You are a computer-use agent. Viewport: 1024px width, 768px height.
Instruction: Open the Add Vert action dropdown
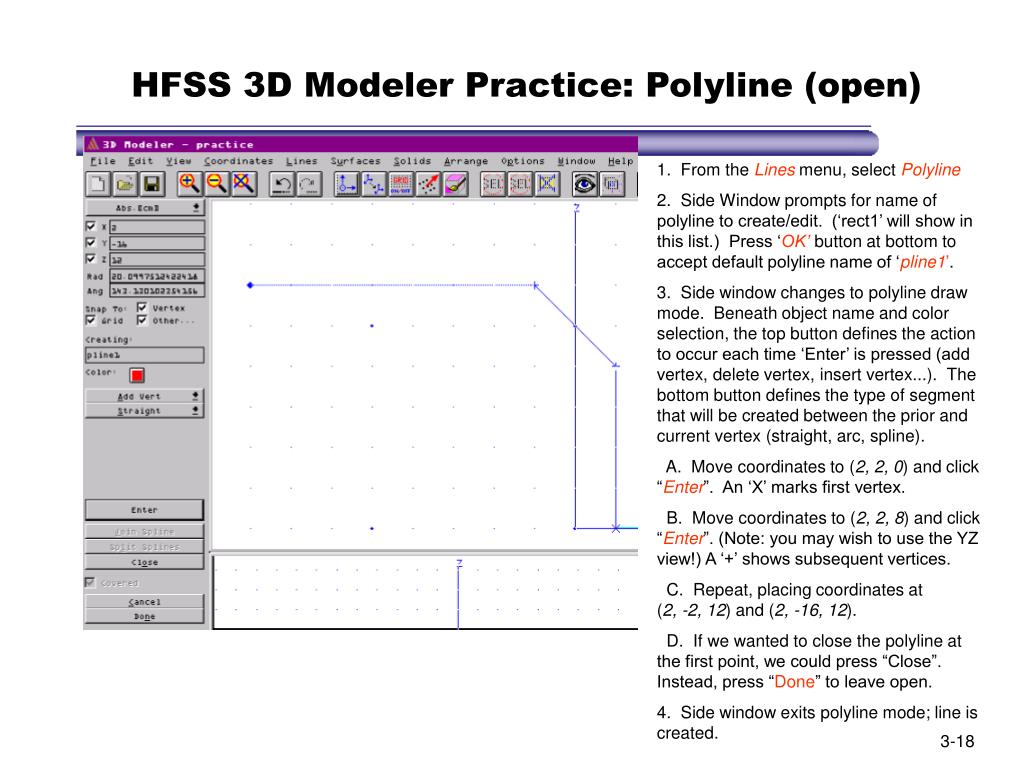tap(144, 396)
